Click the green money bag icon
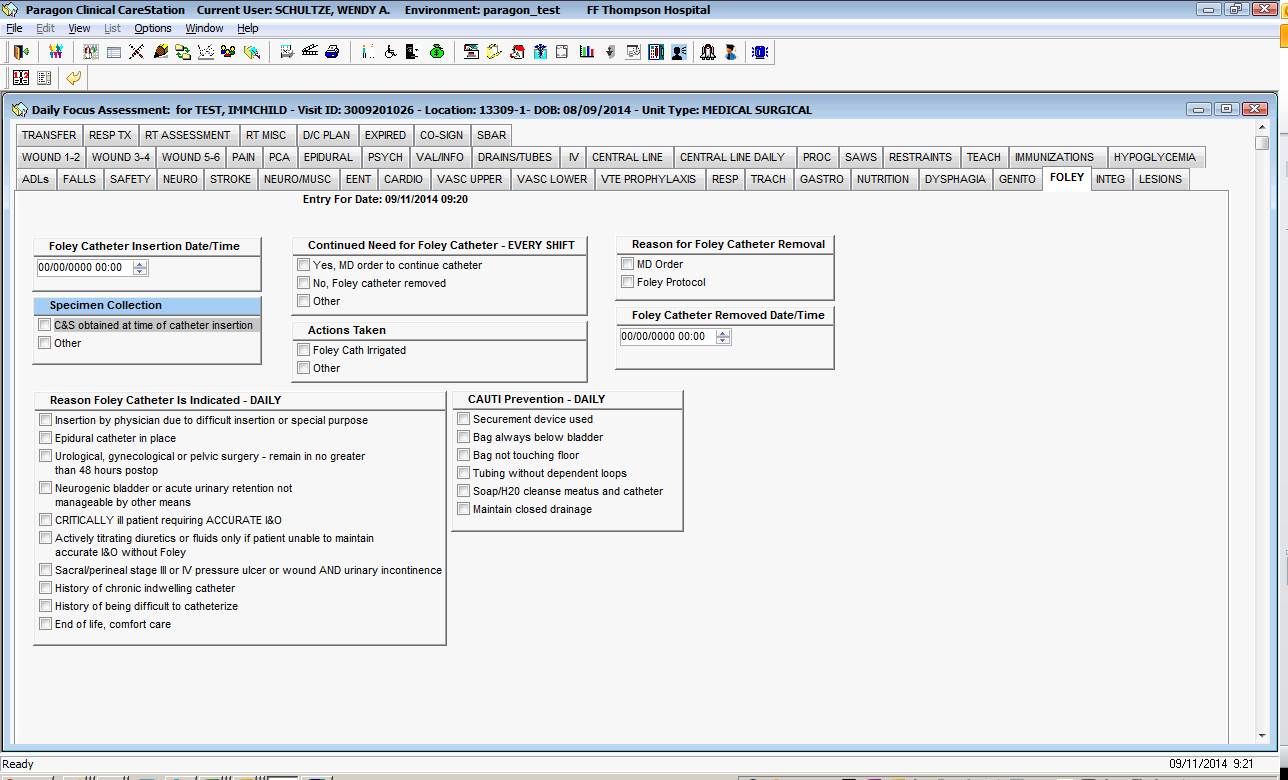The image size is (1288, 780). pyautogui.click(x=437, y=52)
